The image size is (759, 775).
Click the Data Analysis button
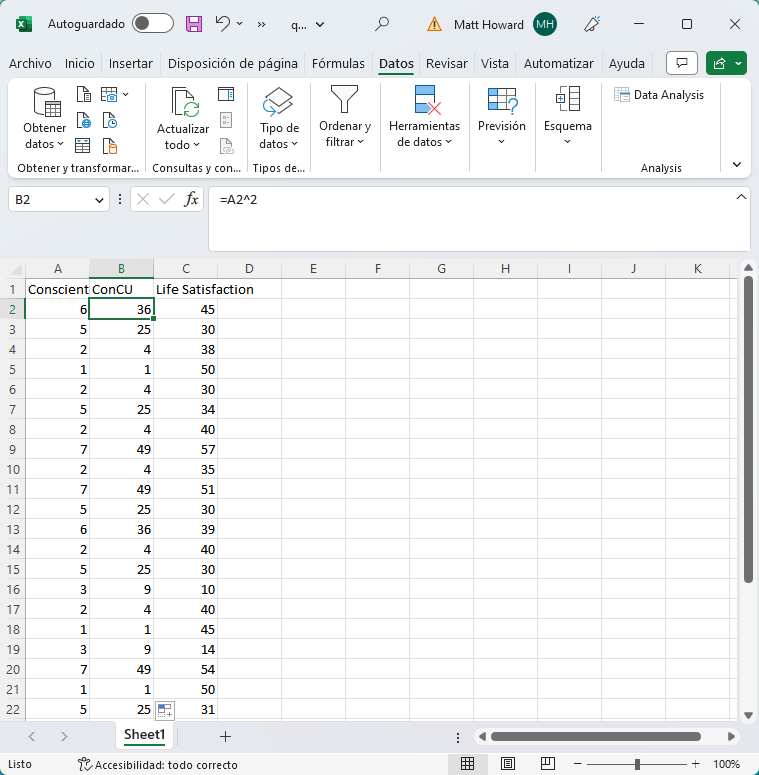(x=659, y=95)
